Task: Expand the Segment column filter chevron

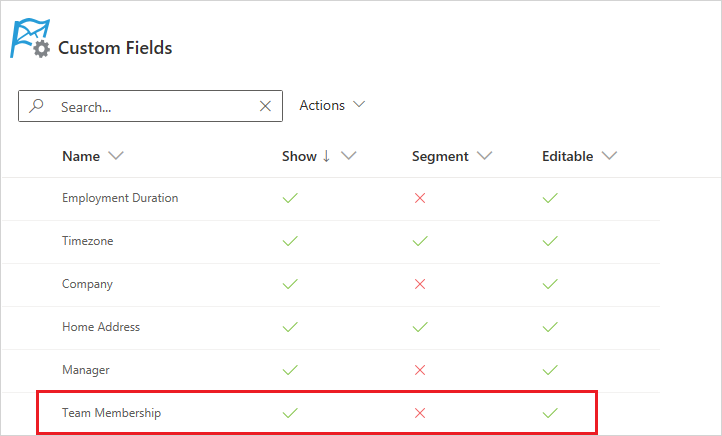Action: [x=484, y=156]
